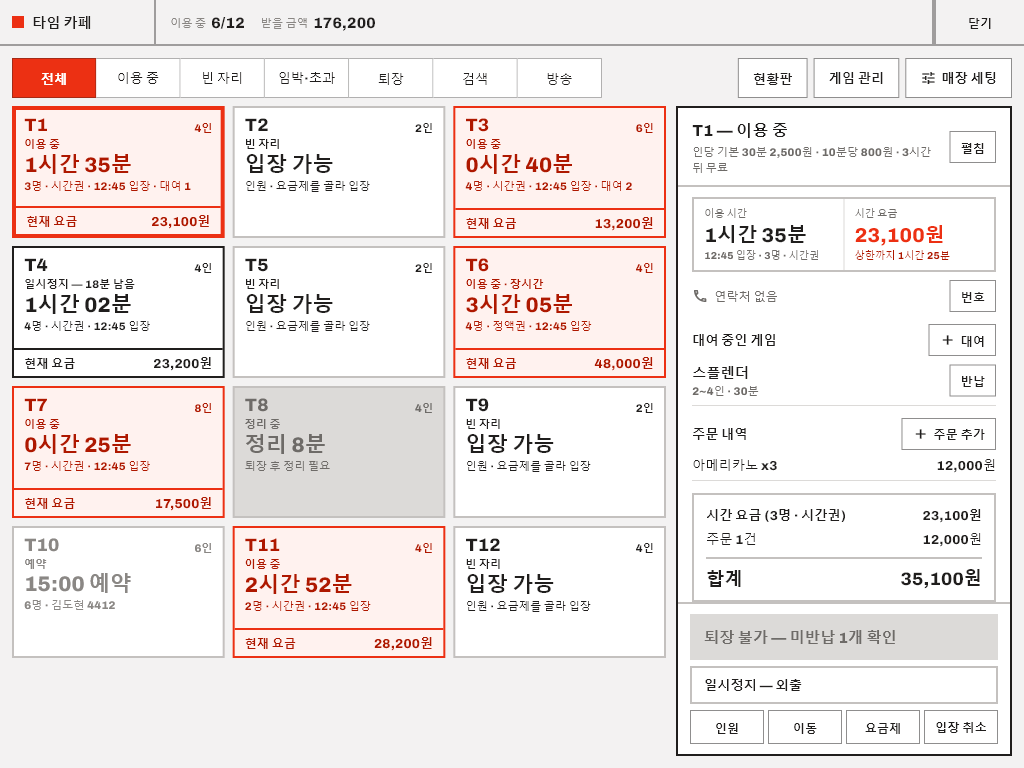The height and width of the screenshot is (768, 1024).
Task: Expand T1 details with 펼침
Action: pos(972,148)
